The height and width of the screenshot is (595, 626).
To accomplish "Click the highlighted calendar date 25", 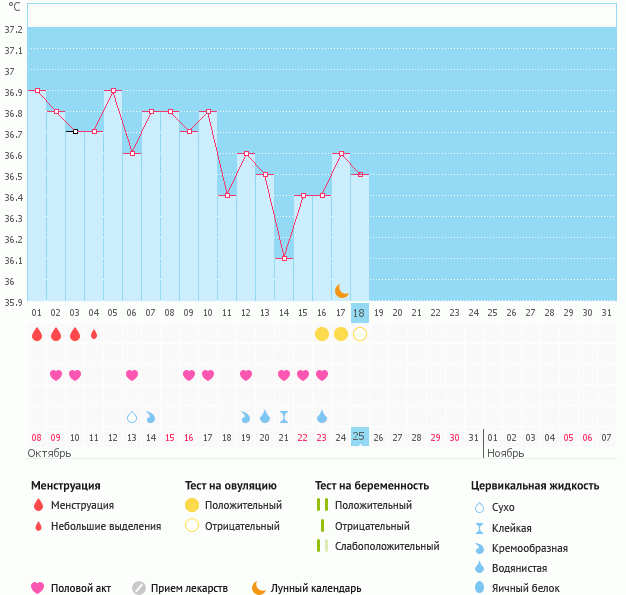I will (360, 437).
